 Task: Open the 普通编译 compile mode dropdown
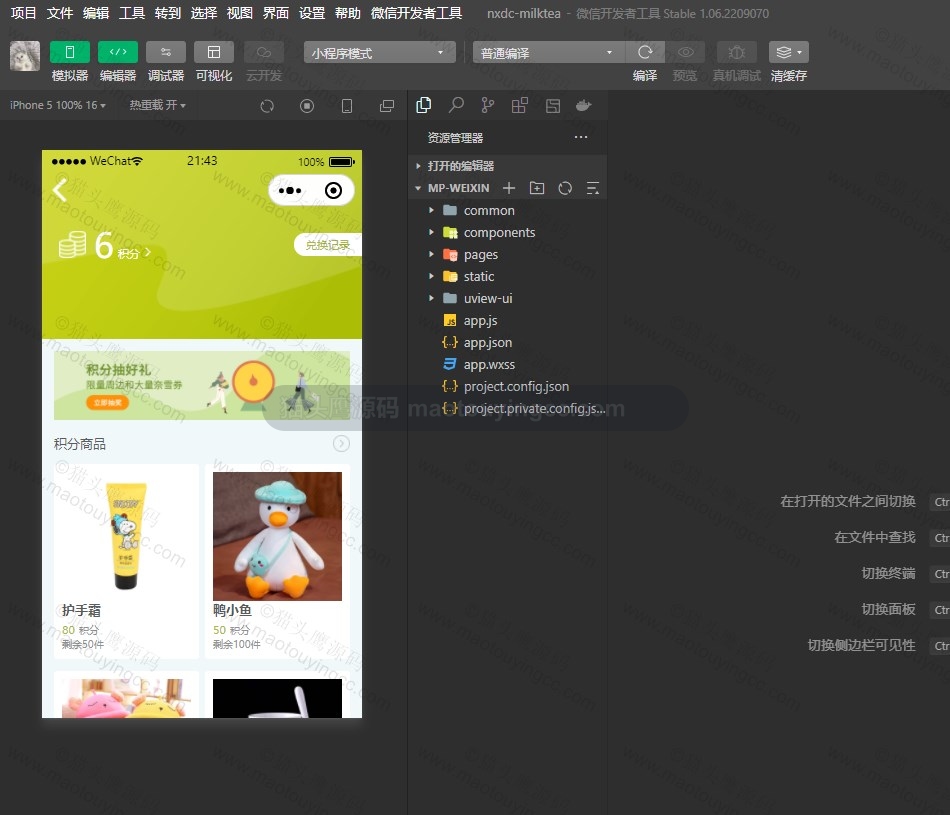pos(548,53)
